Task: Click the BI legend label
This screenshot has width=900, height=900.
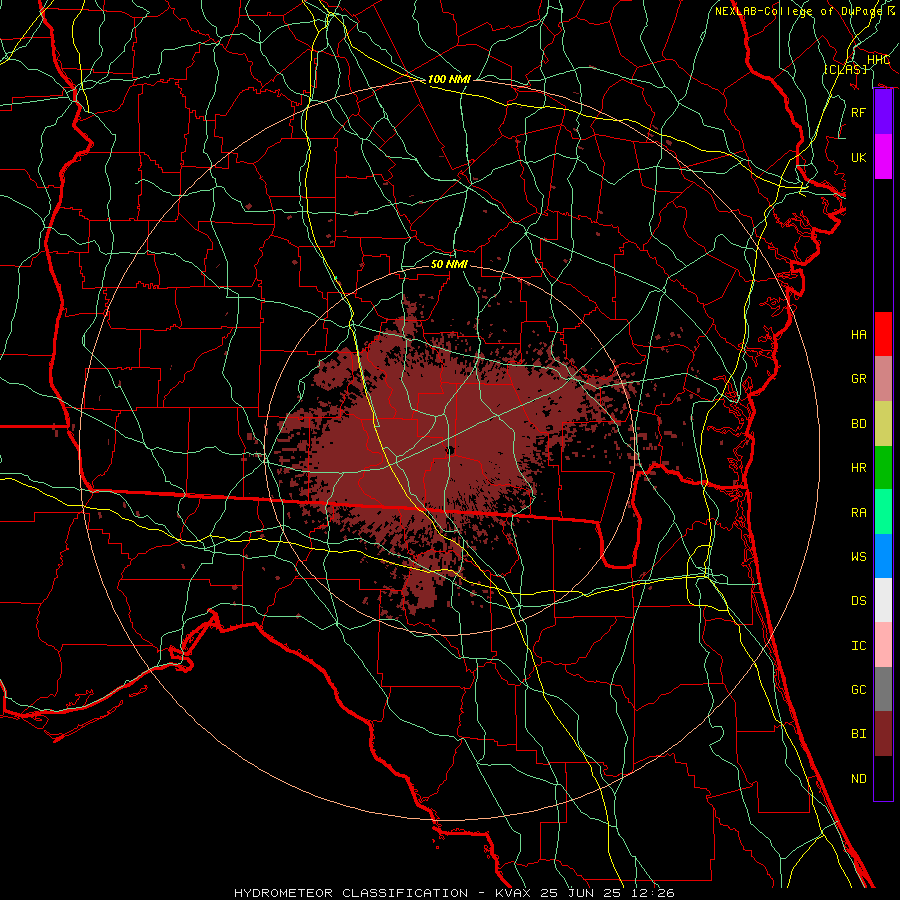Action: pyautogui.click(x=859, y=734)
